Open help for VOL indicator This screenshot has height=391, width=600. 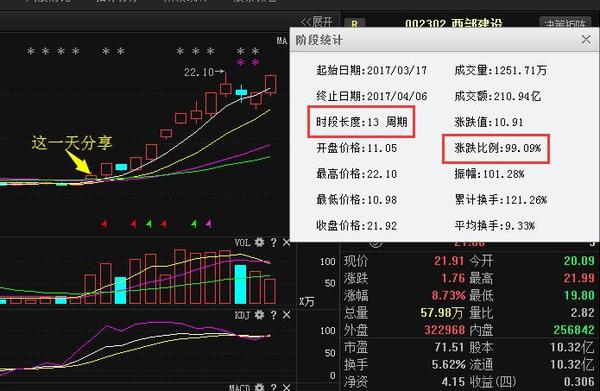[x=273, y=242]
